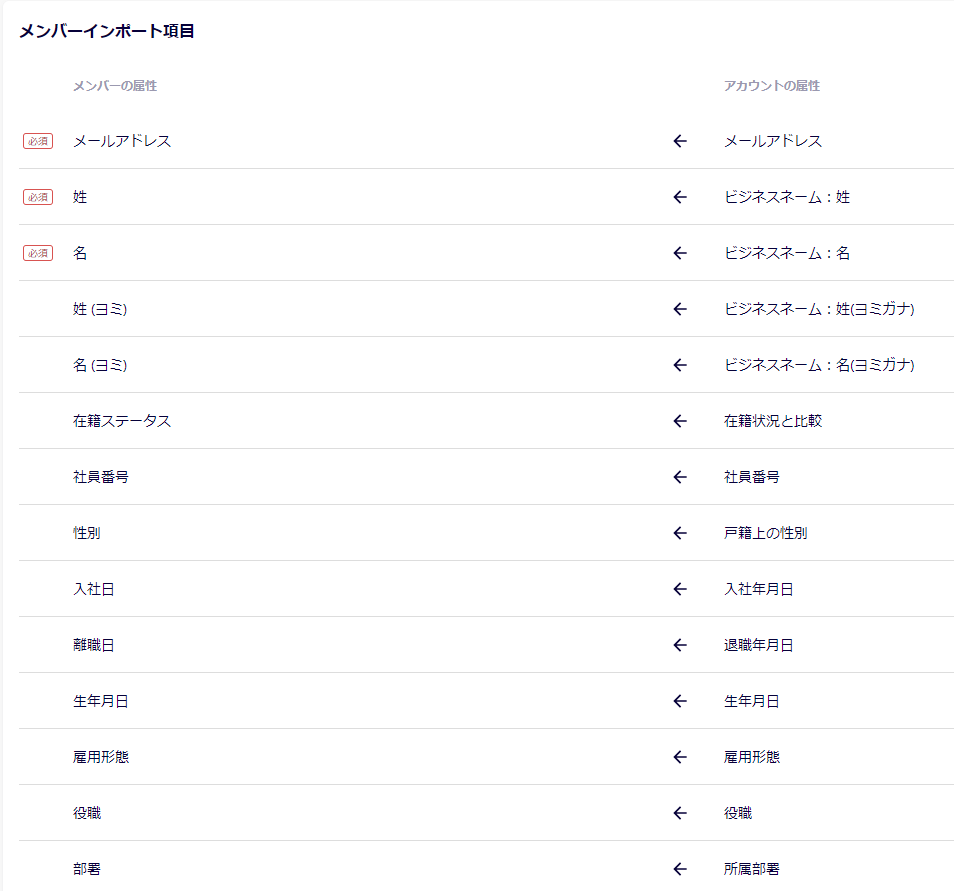Image resolution: width=954 pixels, height=891 pixels.
Task: Click the 必須 badge beside 名
Action: pyautogui.click(x=38, y=253)
